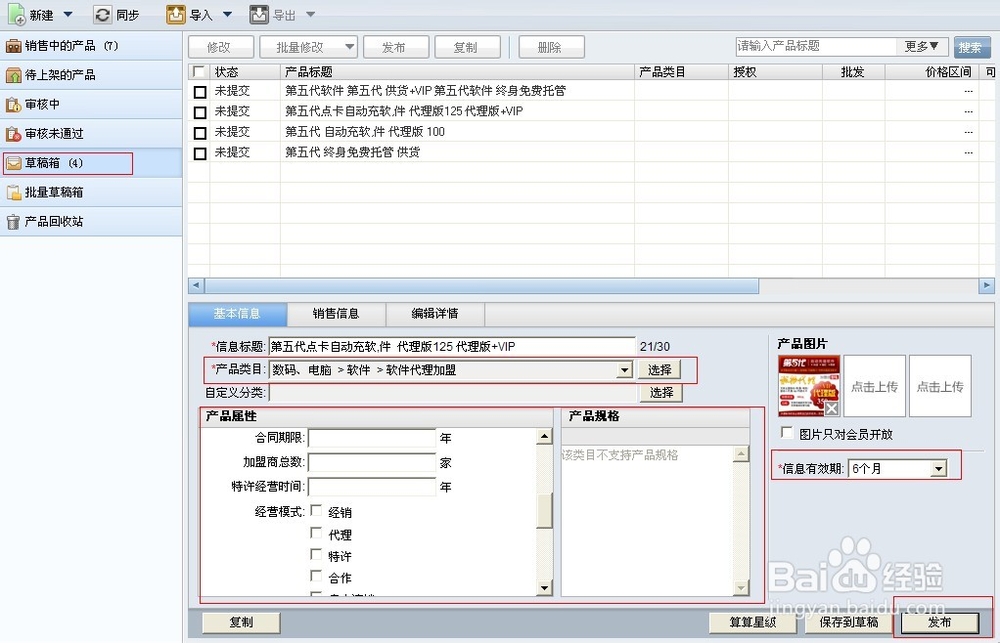Image resolution: width=1000 pixels, height=643 pixels.
Task: Click the 审核中 sidebar icon
Action: tap(13, 105)
